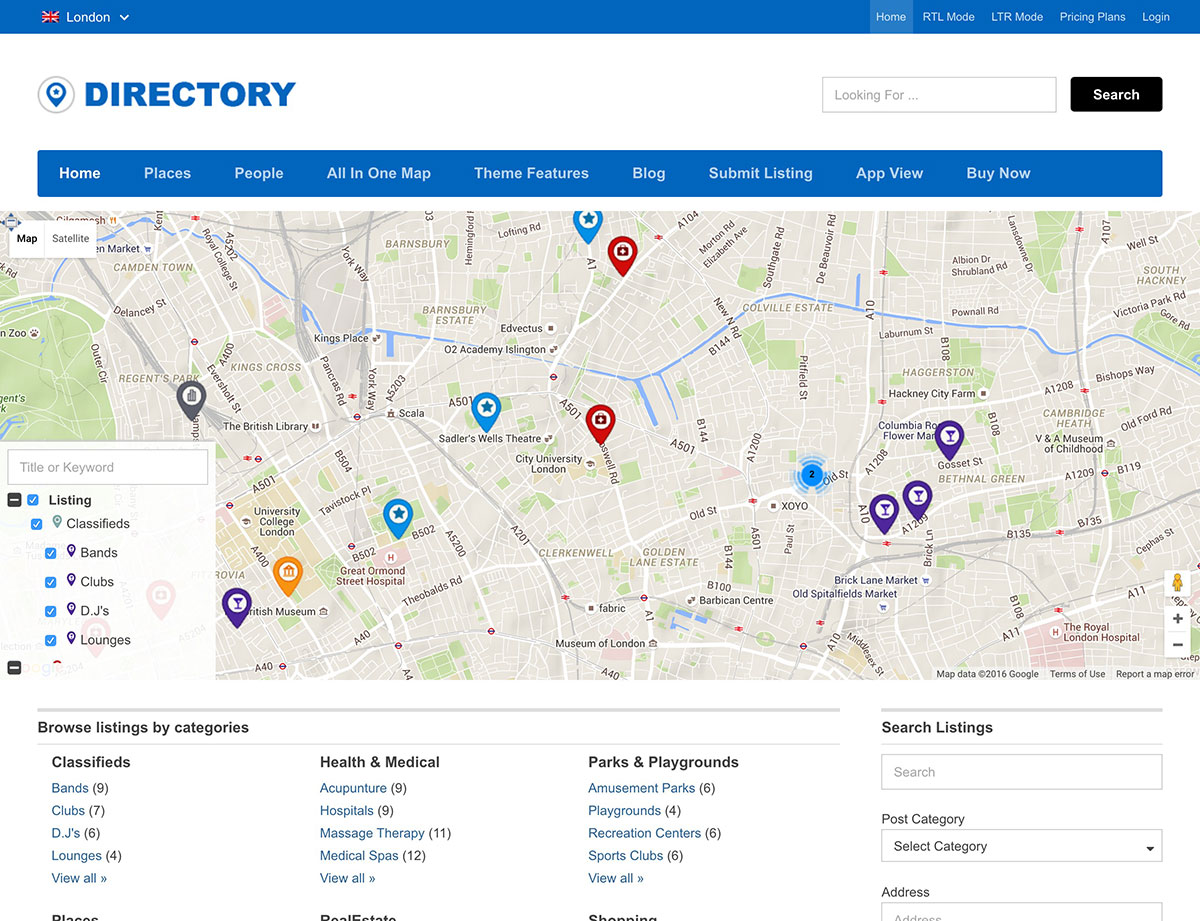This screenshot has width=1200, height=921.
Task: Open the Lounges (4) category link
Action: pos(77,856)
